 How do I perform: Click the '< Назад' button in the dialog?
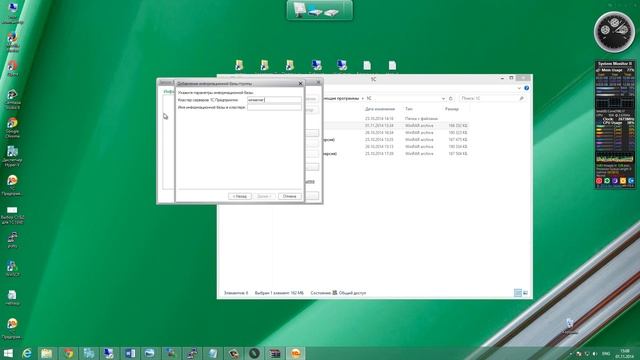click(x=240, y=196)
